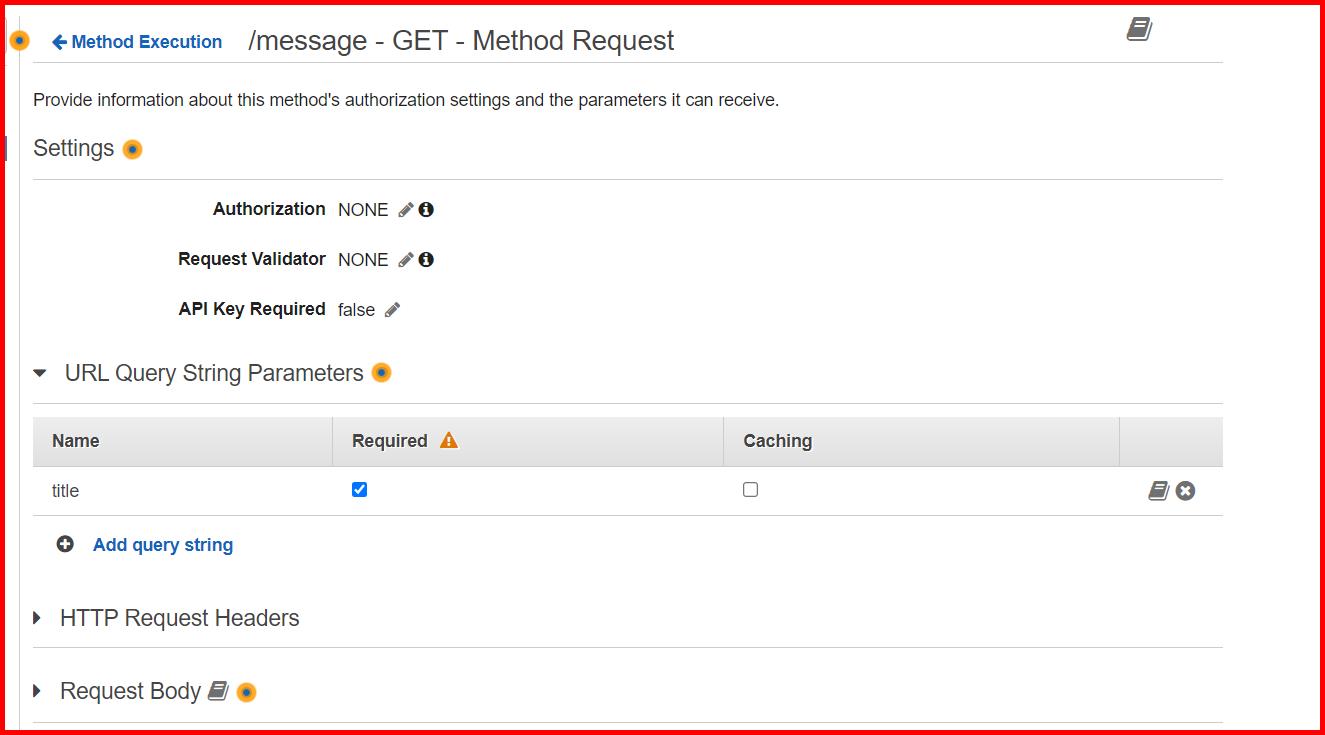Show info for Authorization setting
Screen dimensions: 1325x735
(x=426, y=210)
